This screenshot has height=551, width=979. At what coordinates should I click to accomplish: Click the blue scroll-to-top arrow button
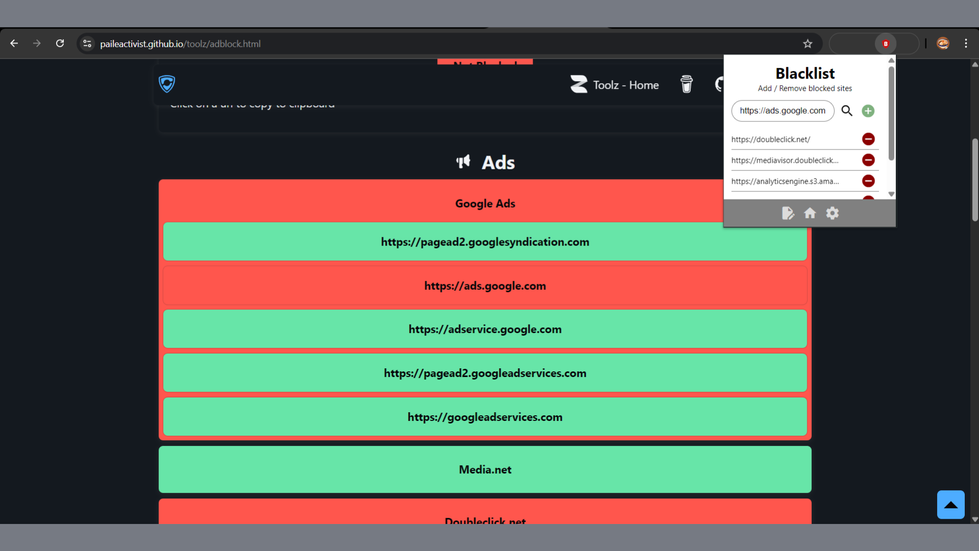[x=950, y=505]
